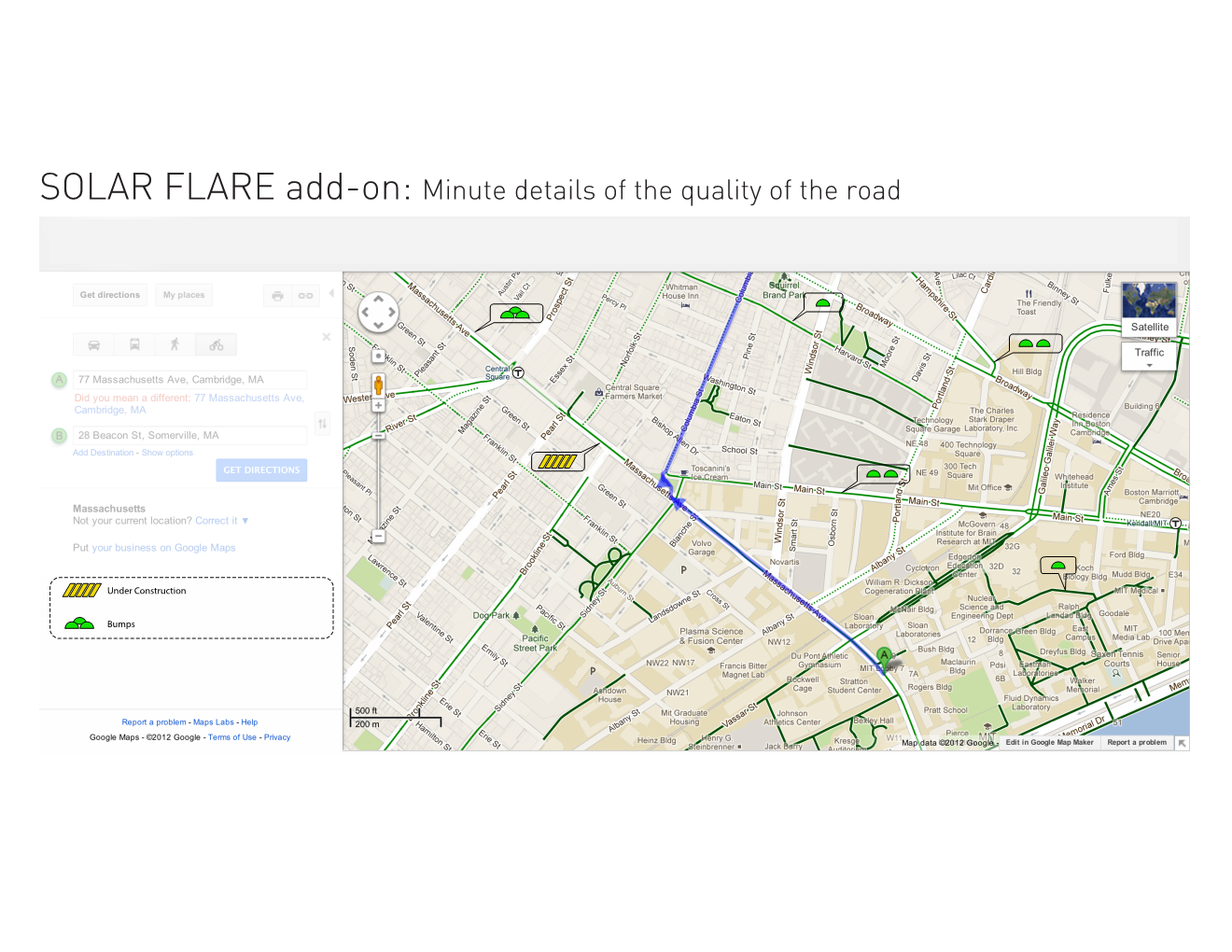Zoom in with the plus button

(x=378, y=406)
